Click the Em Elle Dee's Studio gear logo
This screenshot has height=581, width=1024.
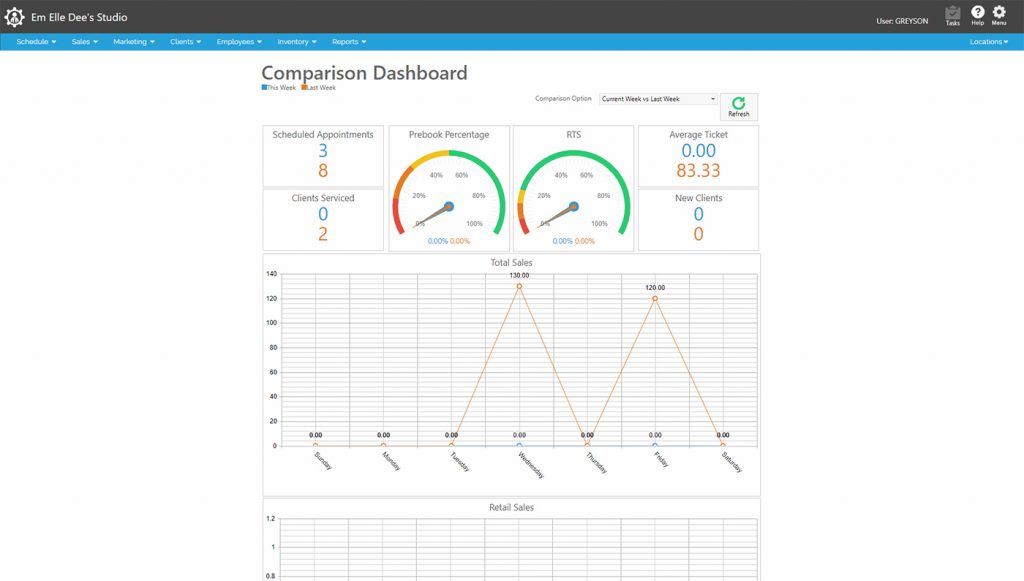[14, 16]
